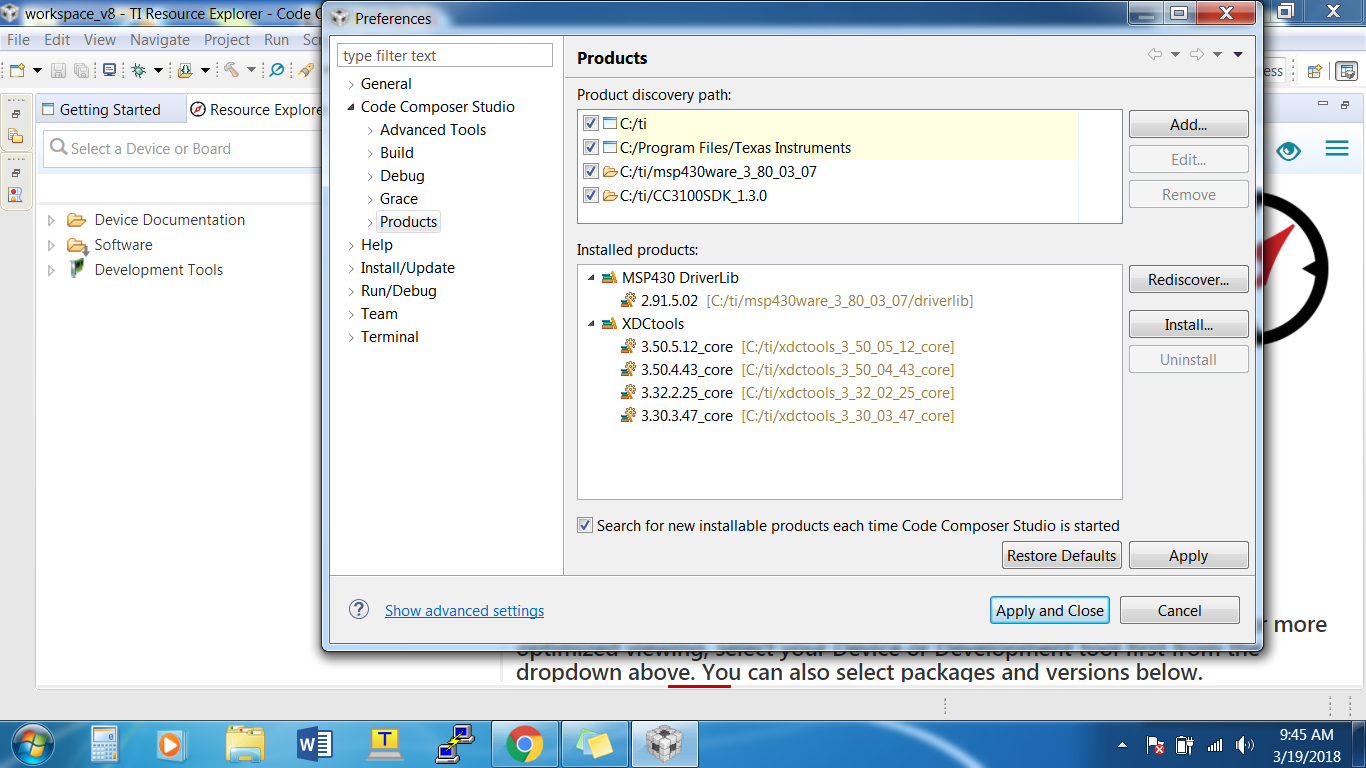Click the red-and-blue view icon in the left trim bar
This screenshot has height=768, width=1366.
[15, 195]
